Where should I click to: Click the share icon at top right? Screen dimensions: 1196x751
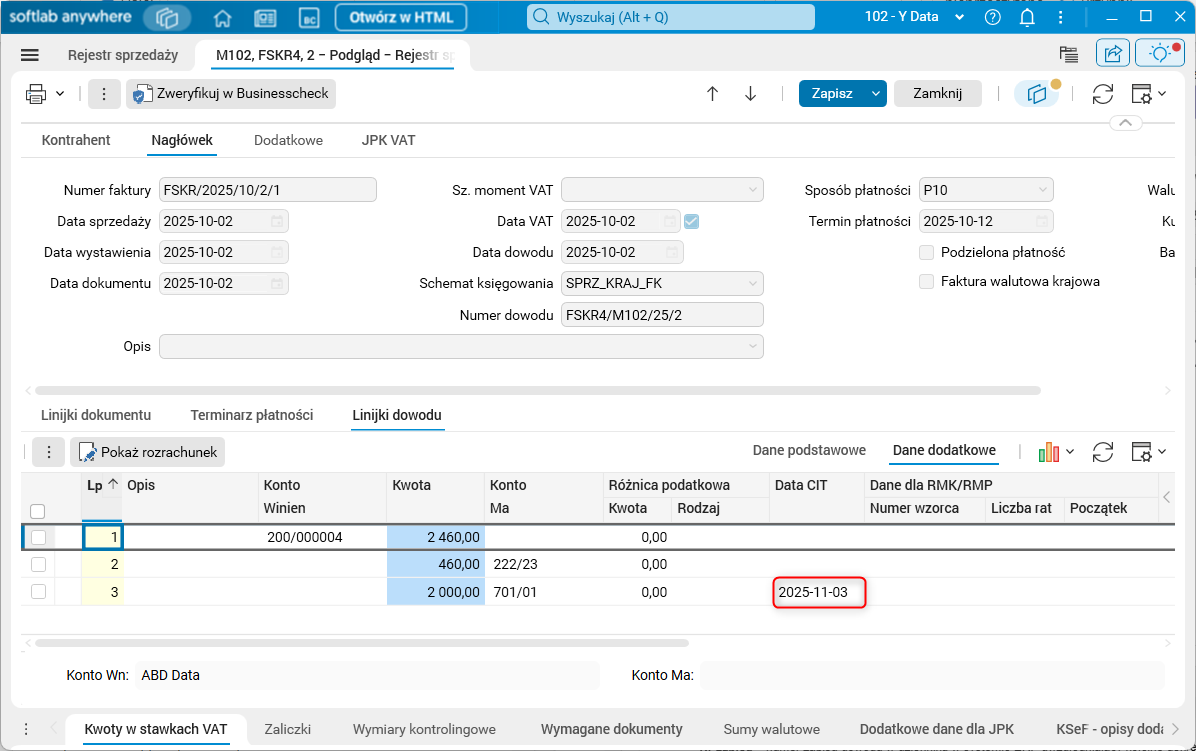pos(1113,53)
